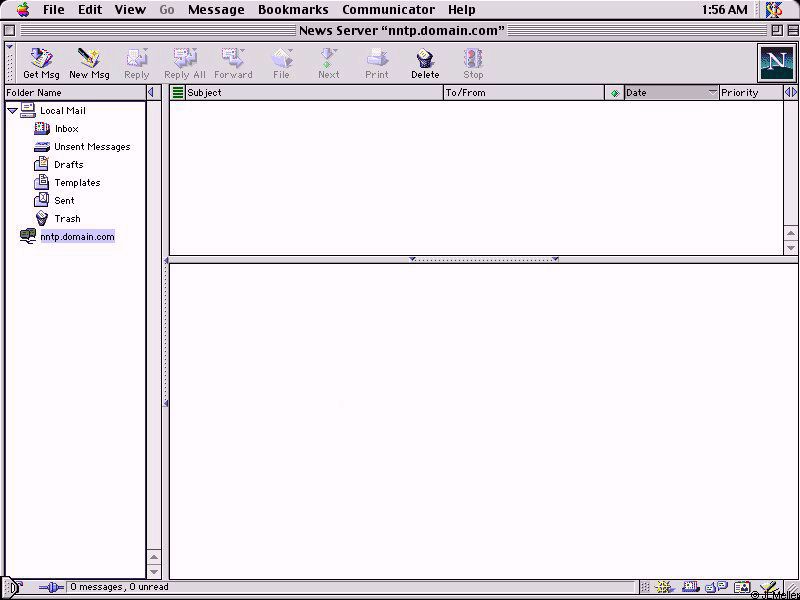Toggle the Date column sort direction arrow
The image size is (800, 600).
click(x=713, y=92)
